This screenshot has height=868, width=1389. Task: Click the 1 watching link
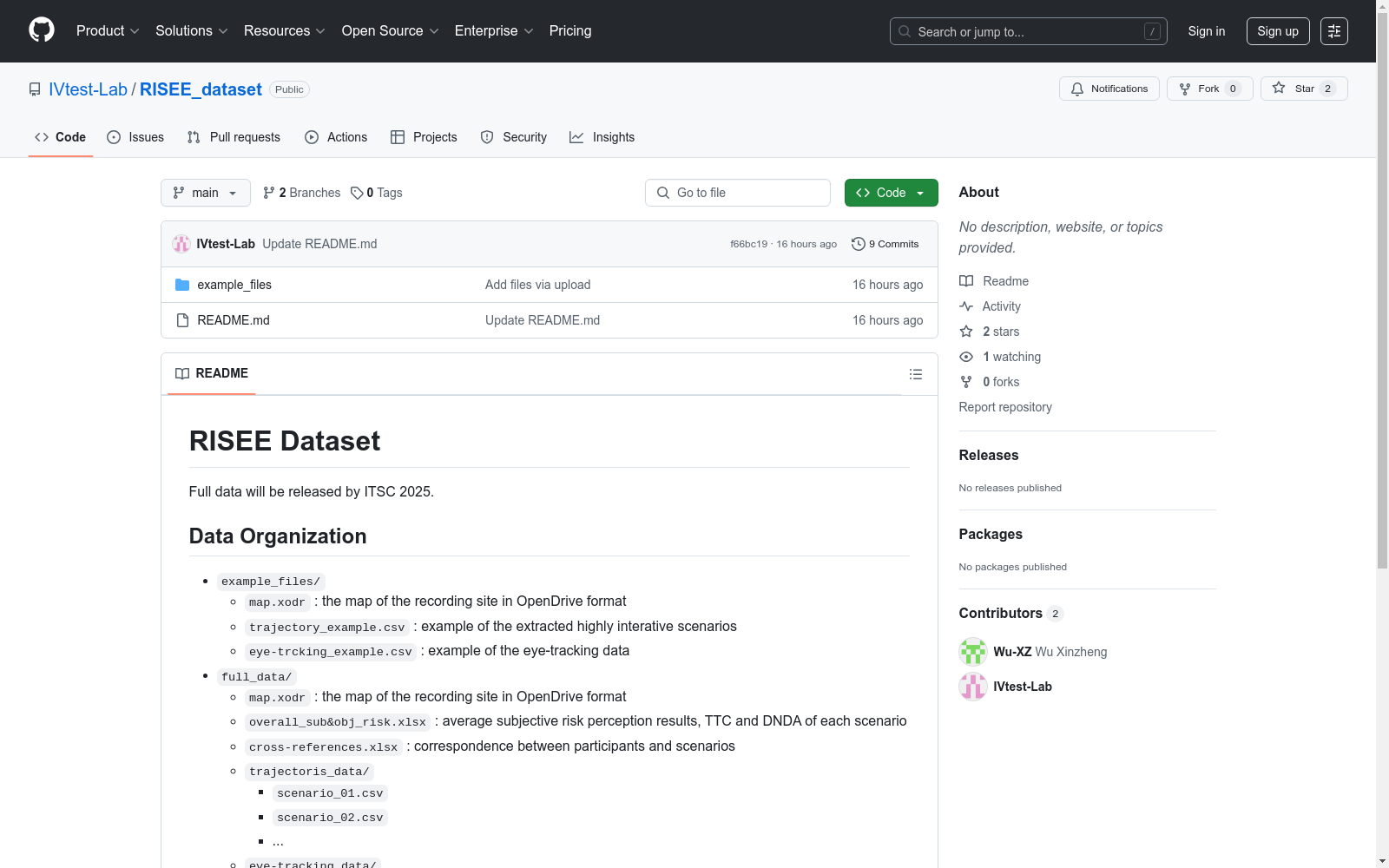pos(1011,357)
